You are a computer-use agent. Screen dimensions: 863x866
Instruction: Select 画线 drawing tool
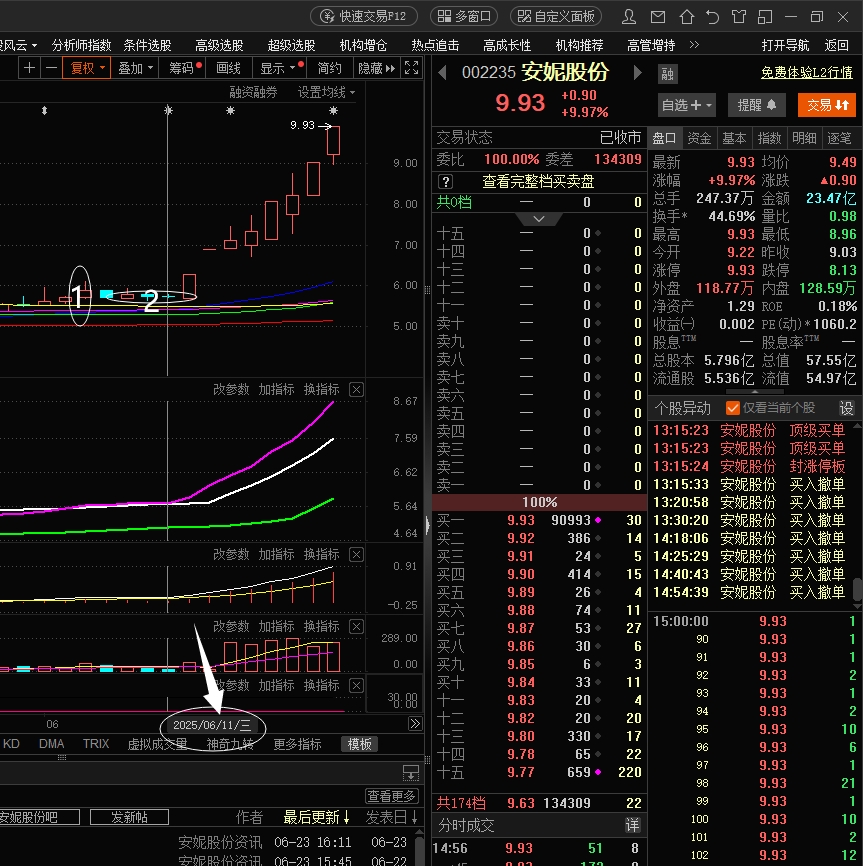pos(228,68)
